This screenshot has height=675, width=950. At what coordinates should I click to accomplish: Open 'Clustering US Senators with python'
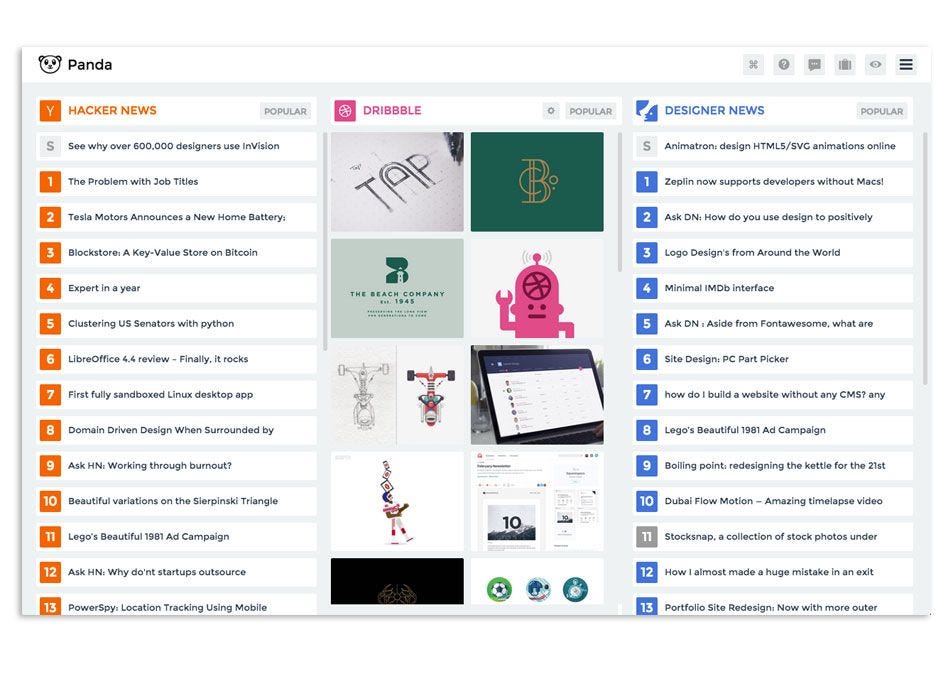176,324
